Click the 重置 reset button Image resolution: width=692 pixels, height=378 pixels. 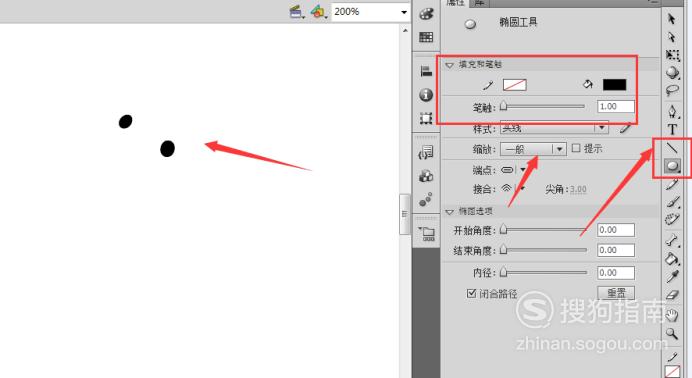(x=616, y=292)
